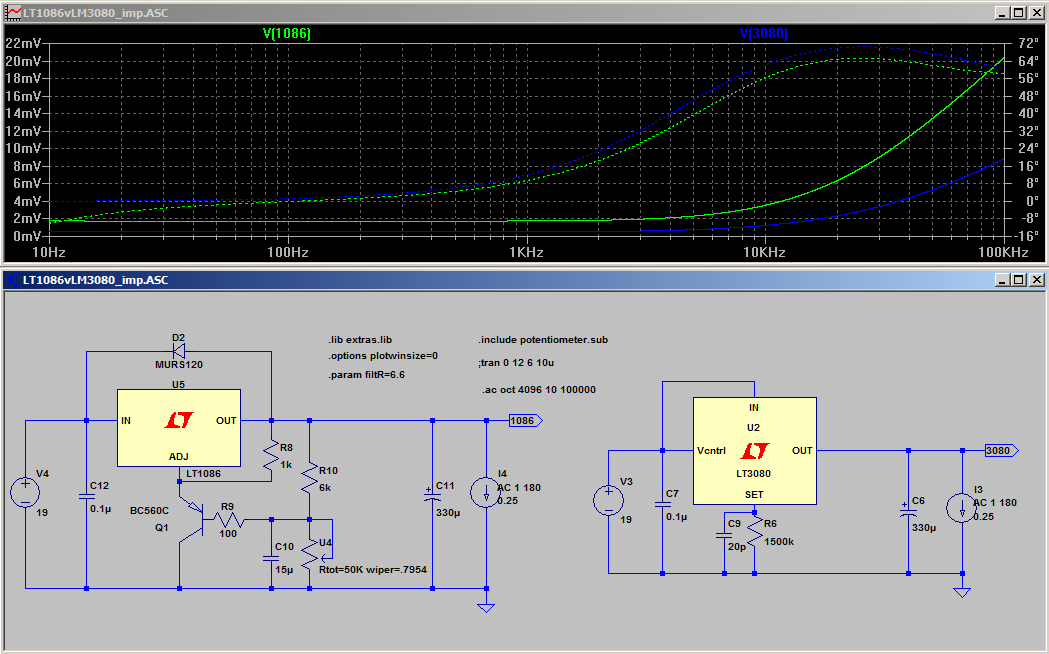
Task: Click the schematic window title bar icon
Action: tap(11, 280)
